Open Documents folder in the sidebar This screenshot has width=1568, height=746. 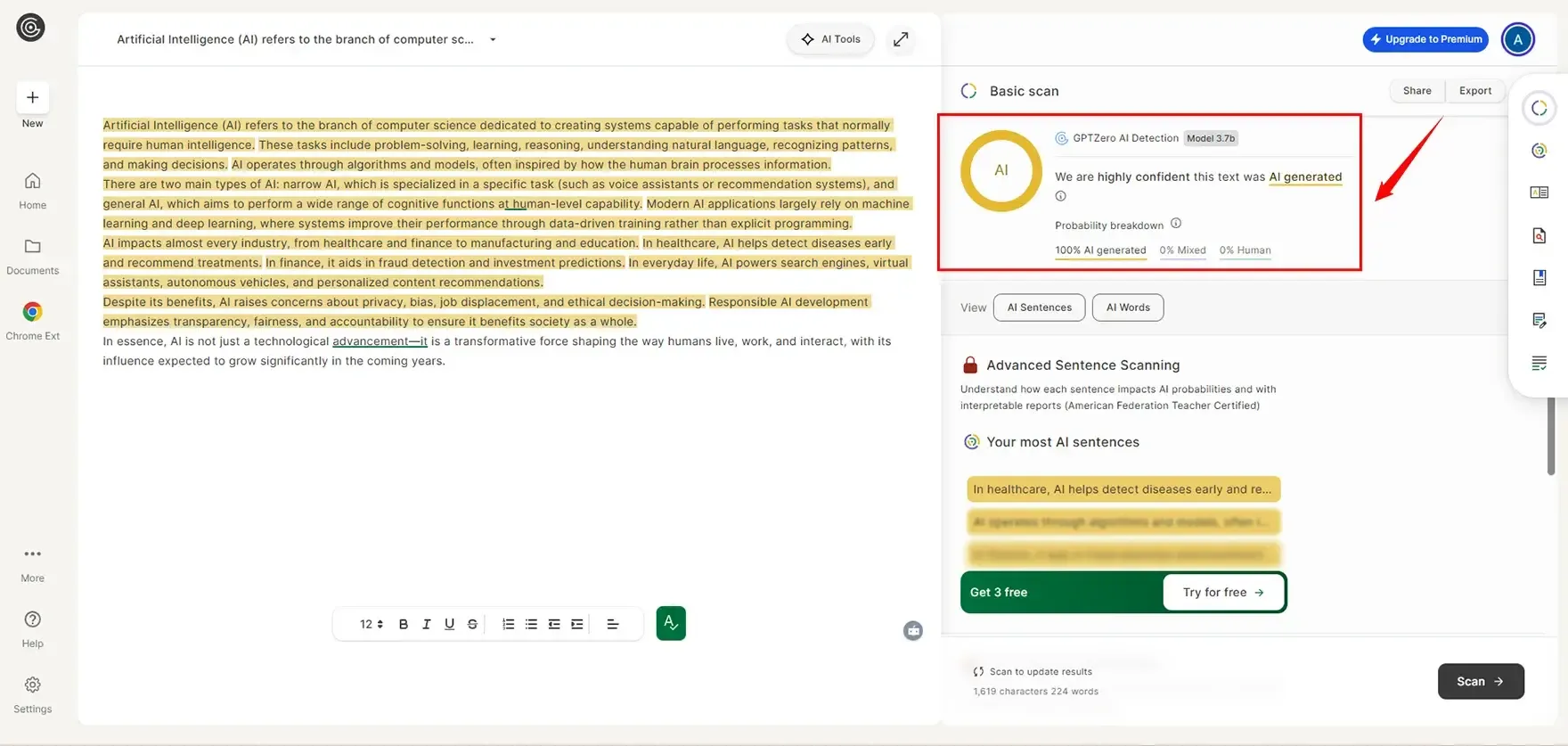(32, 256)
